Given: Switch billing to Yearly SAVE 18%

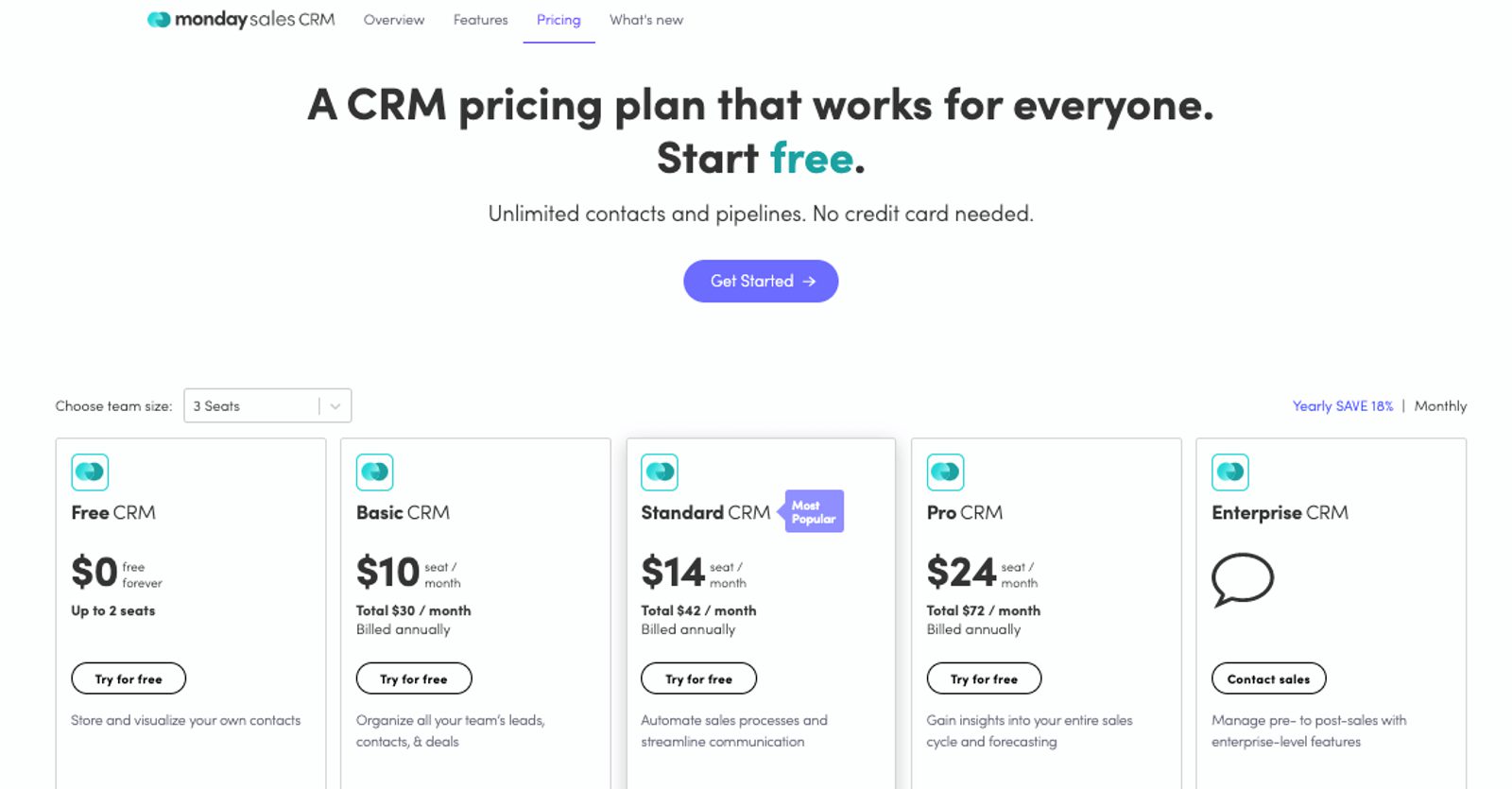Looking at the screenshot, I should coord(1342,406).
